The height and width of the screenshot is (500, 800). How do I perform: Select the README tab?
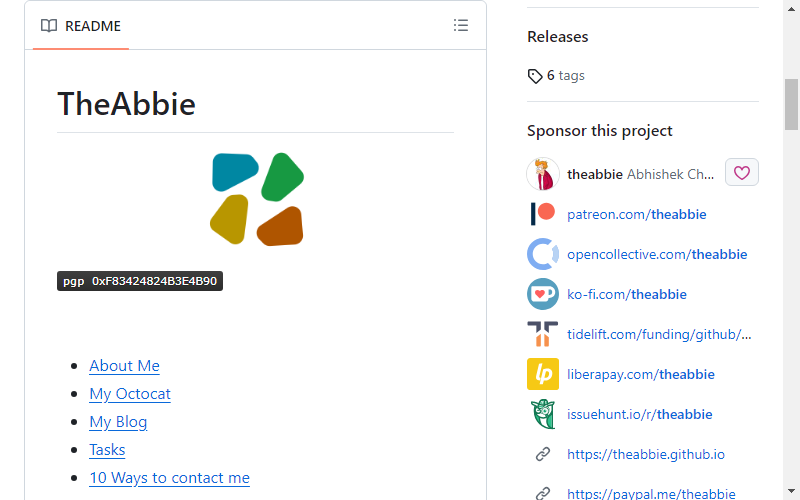pyautogui.click(x=81, y=26)
